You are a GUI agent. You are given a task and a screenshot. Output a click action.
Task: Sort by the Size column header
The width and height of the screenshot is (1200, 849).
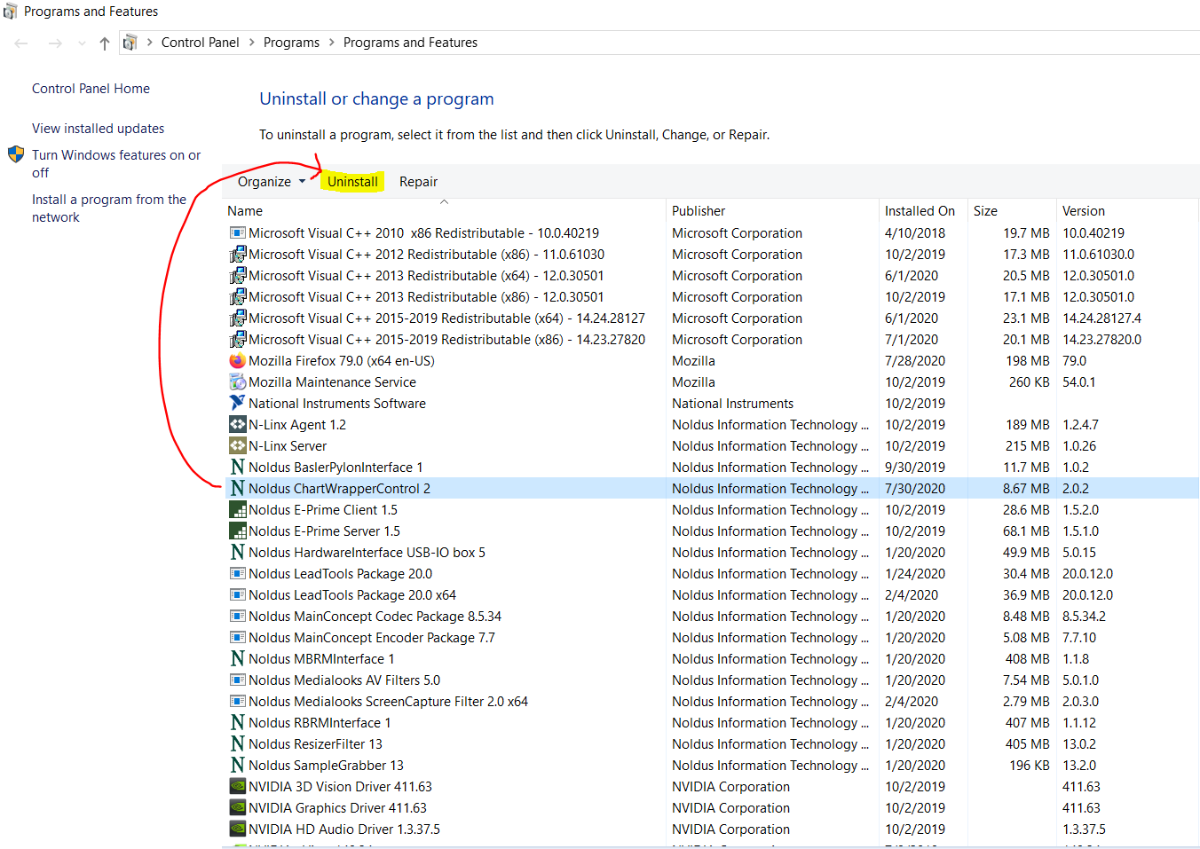point(1012,211)
